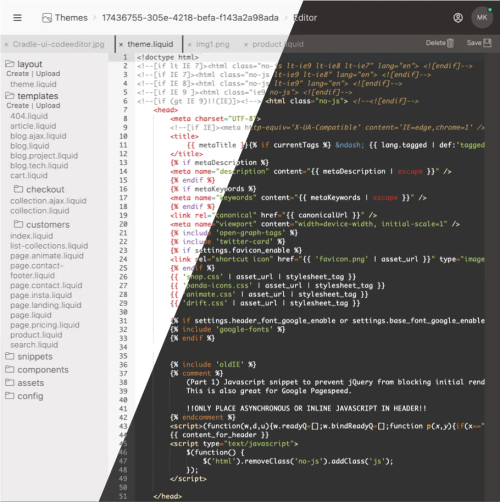Open search.liquid file
Screen dimensions: 500x502
(34, 345)
